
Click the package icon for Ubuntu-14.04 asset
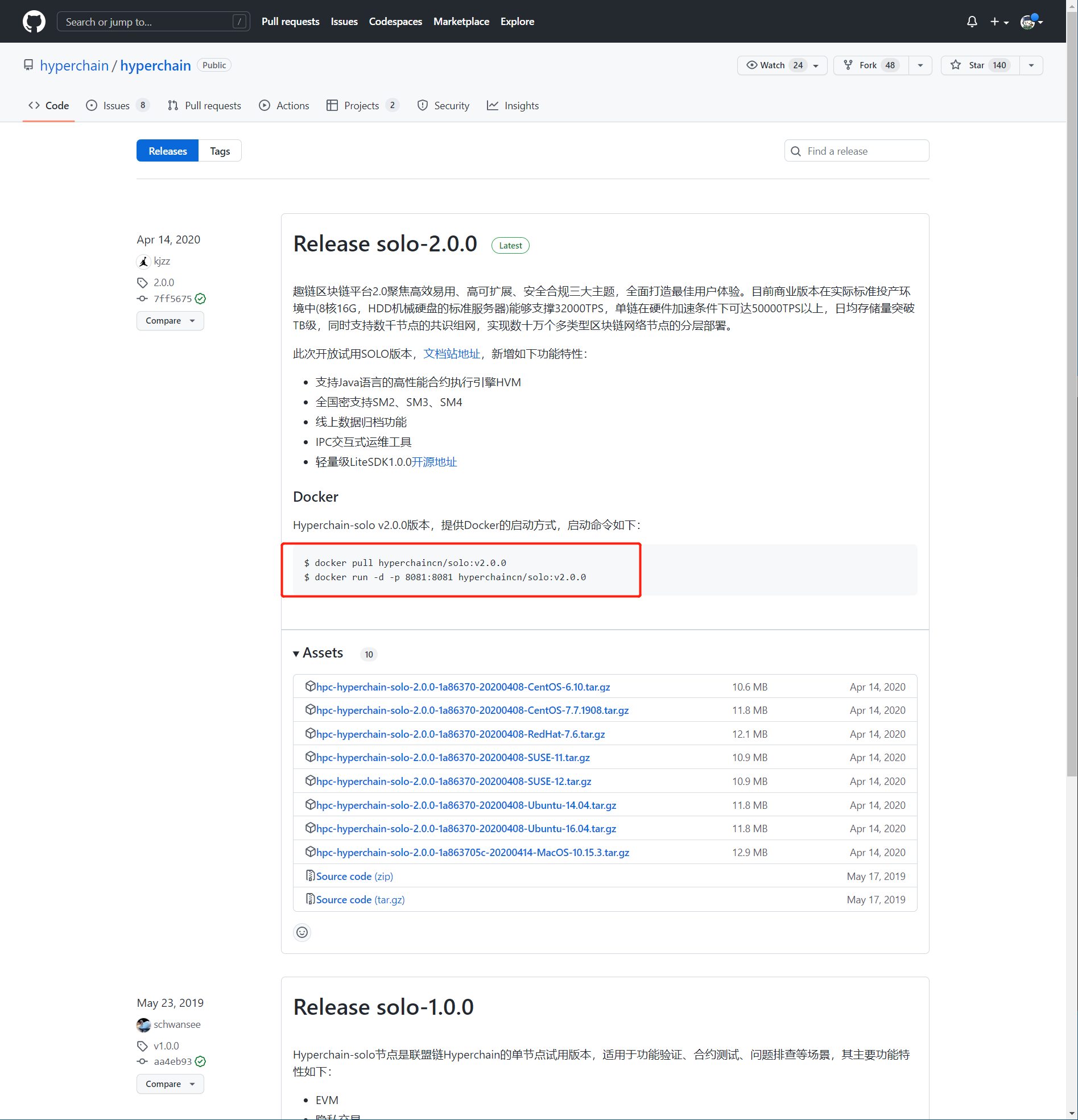311,804
